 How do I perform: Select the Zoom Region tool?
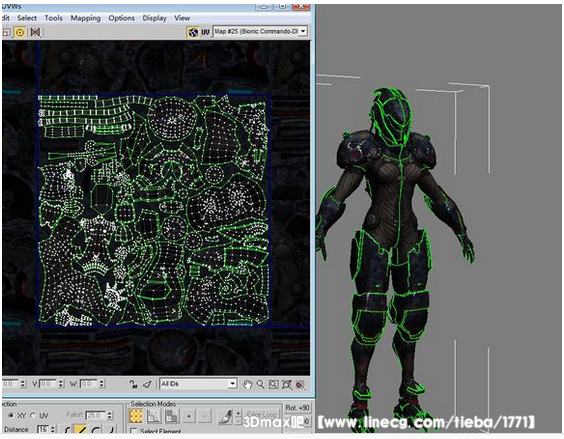pos(273,384)
